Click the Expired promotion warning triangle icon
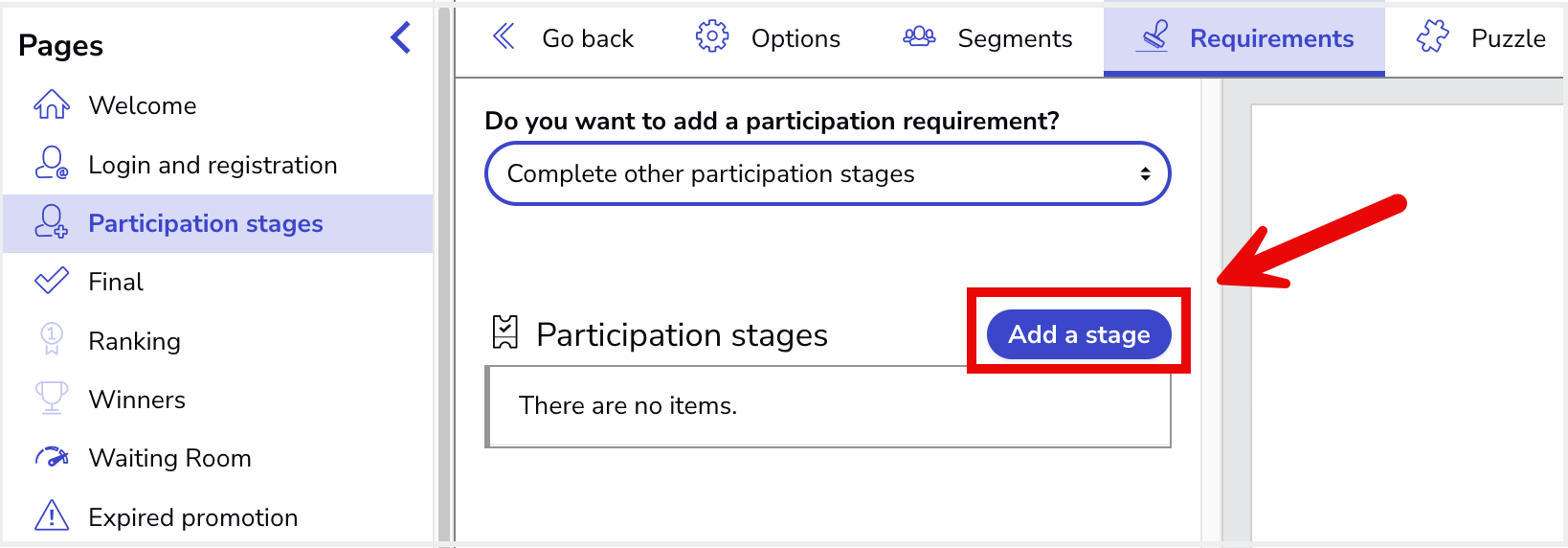1568x548 pixels. (52, 515)
